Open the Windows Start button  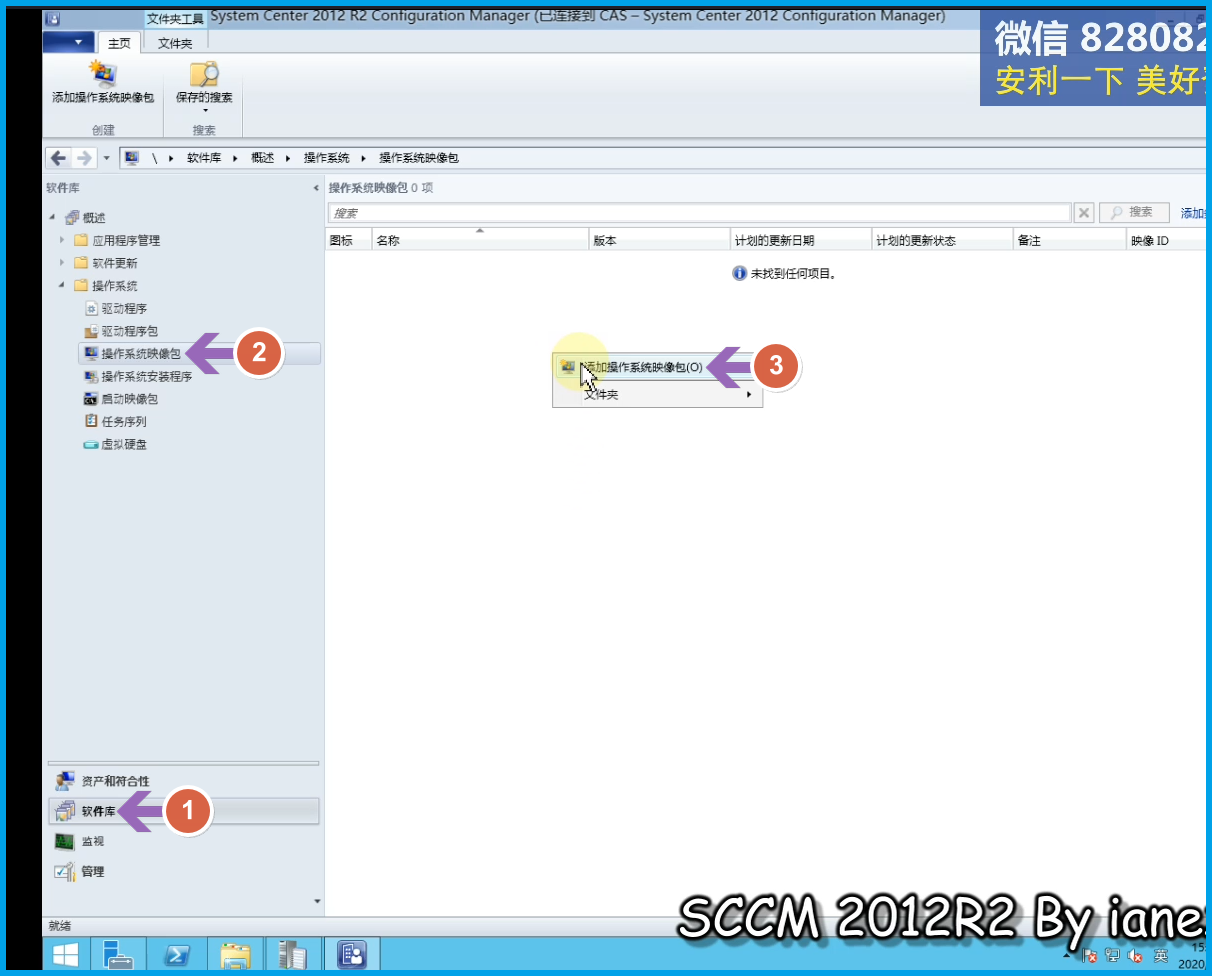point(67,957)
